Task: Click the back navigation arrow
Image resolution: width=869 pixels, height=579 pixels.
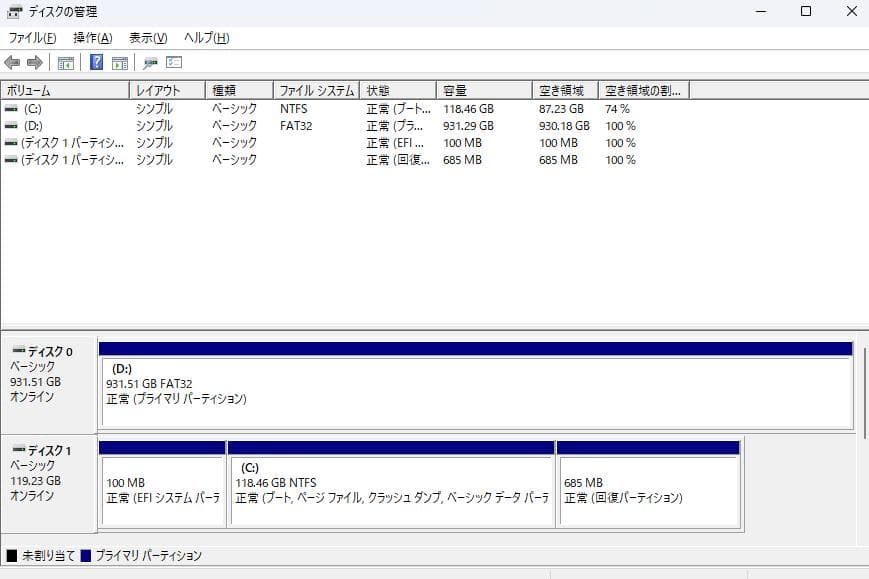Action: pos(12,62)
